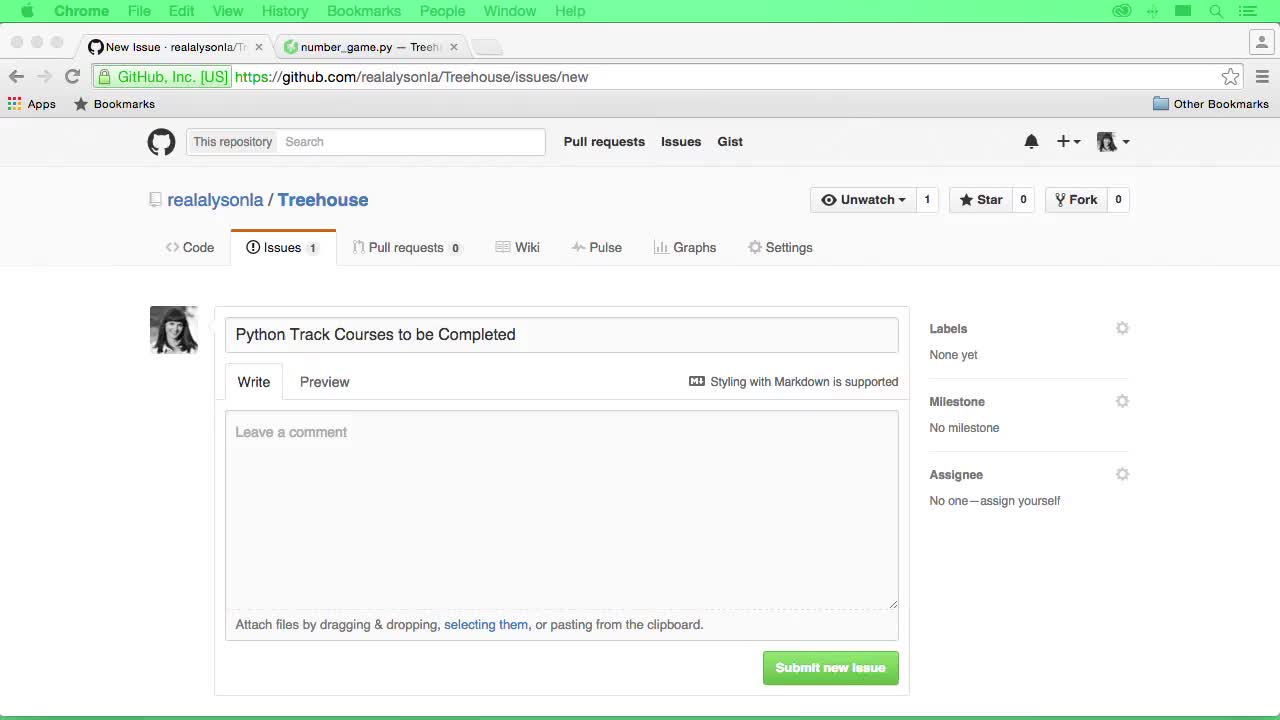Screen dimensions: 1280x720
Task: Open the Bookmarks menu in menu bar
Action: (364, 11)
